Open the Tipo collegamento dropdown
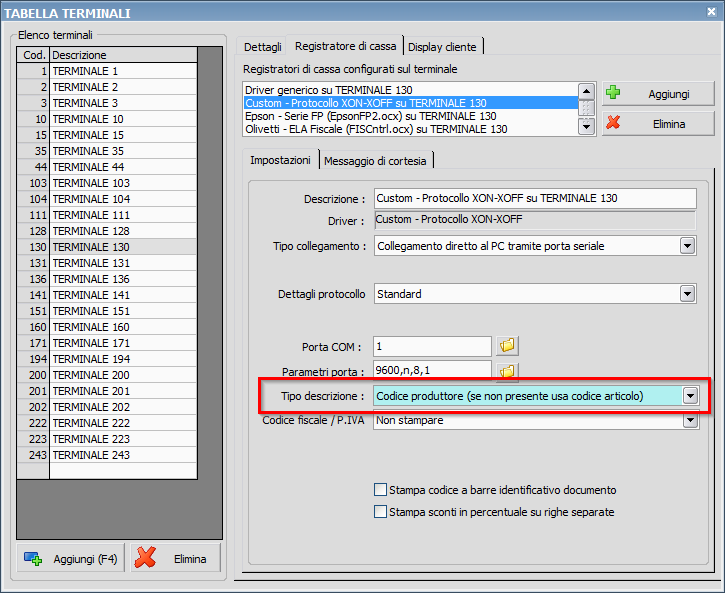Viewport: 725px width, 593px height. (x=687, y=246)
